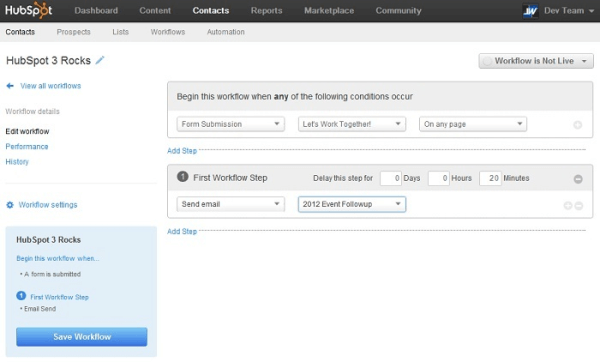
Task: Open the Workflow is Not Live dropdown
Action: pyautogui.click(x=536, y=61)
